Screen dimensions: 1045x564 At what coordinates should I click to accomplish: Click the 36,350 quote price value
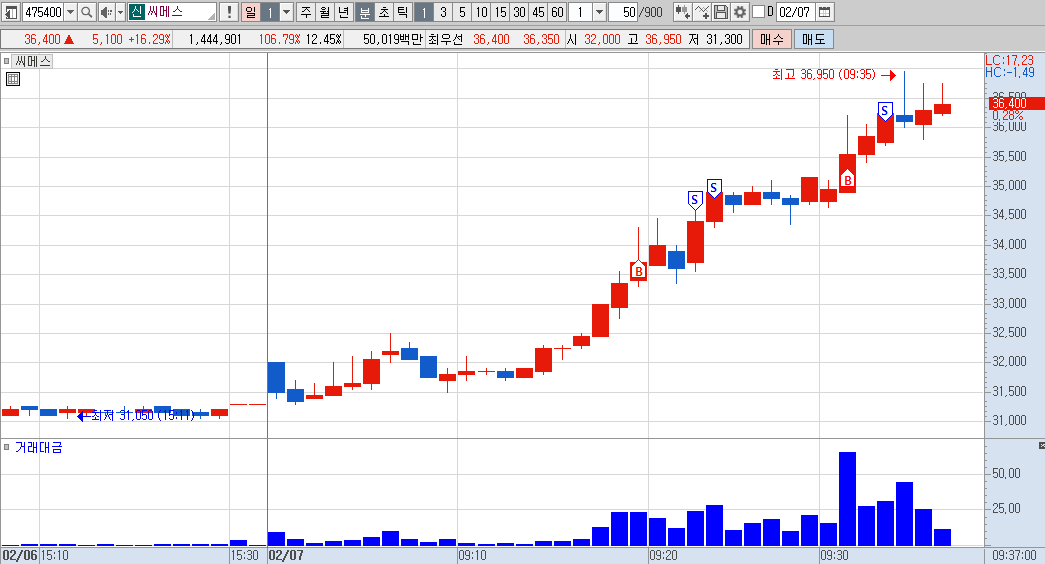click(541, 39)
